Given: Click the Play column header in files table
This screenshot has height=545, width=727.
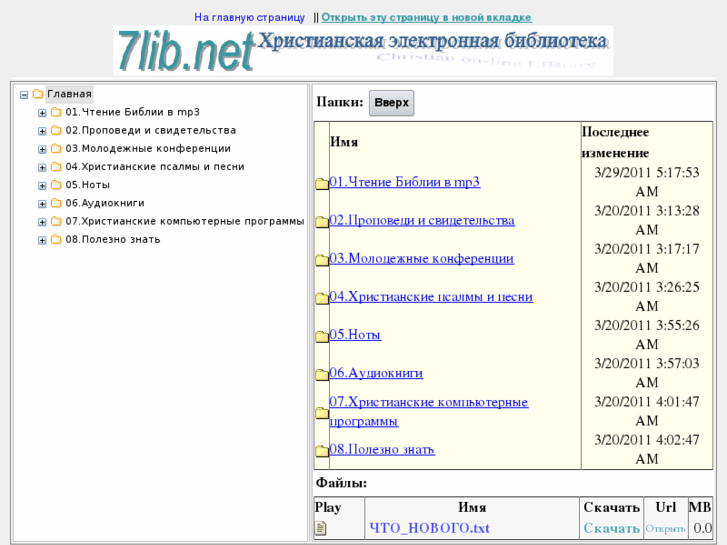Looking at the screenshot, I should point(328,507).
